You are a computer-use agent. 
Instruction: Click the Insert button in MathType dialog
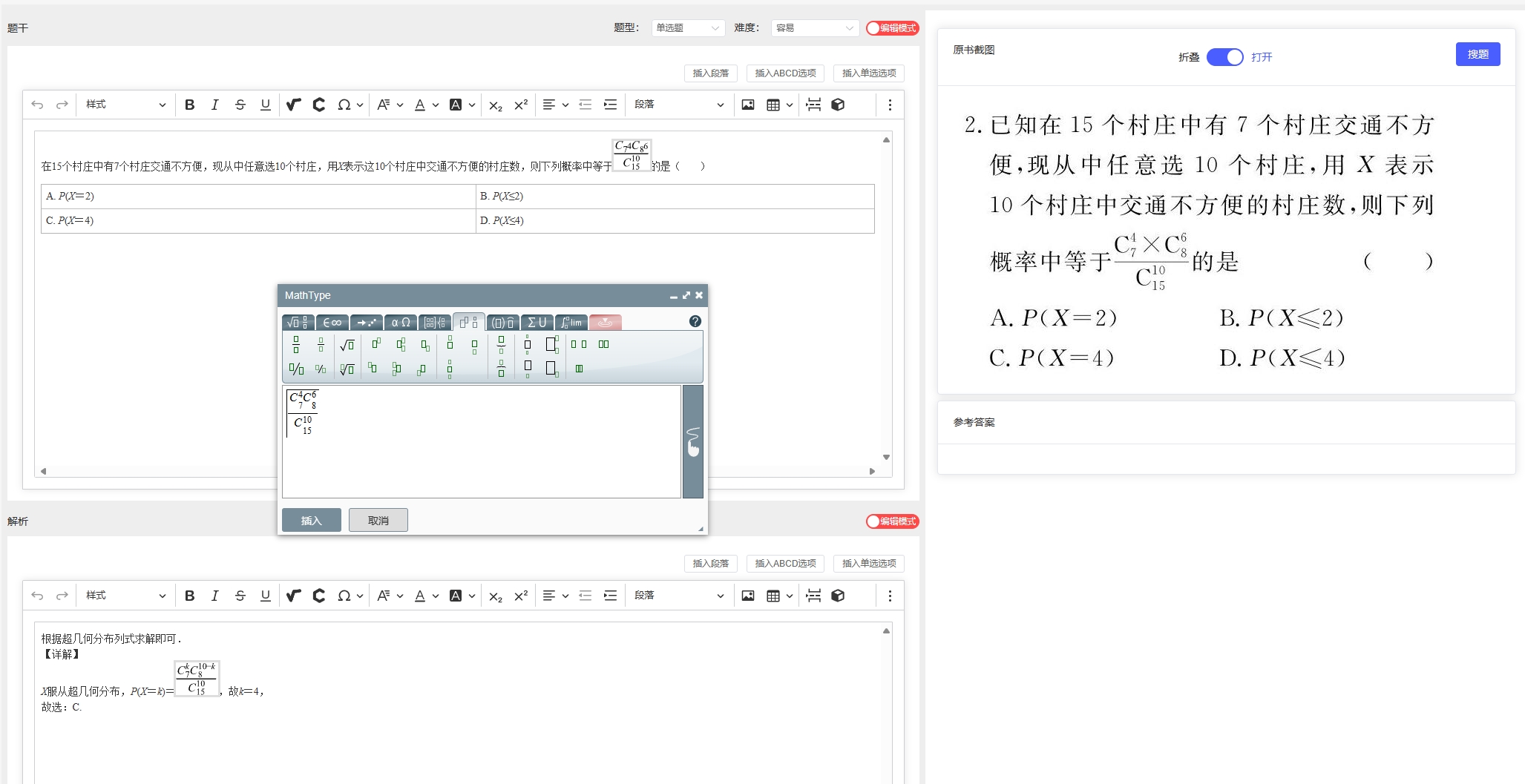tap(311, 521)
